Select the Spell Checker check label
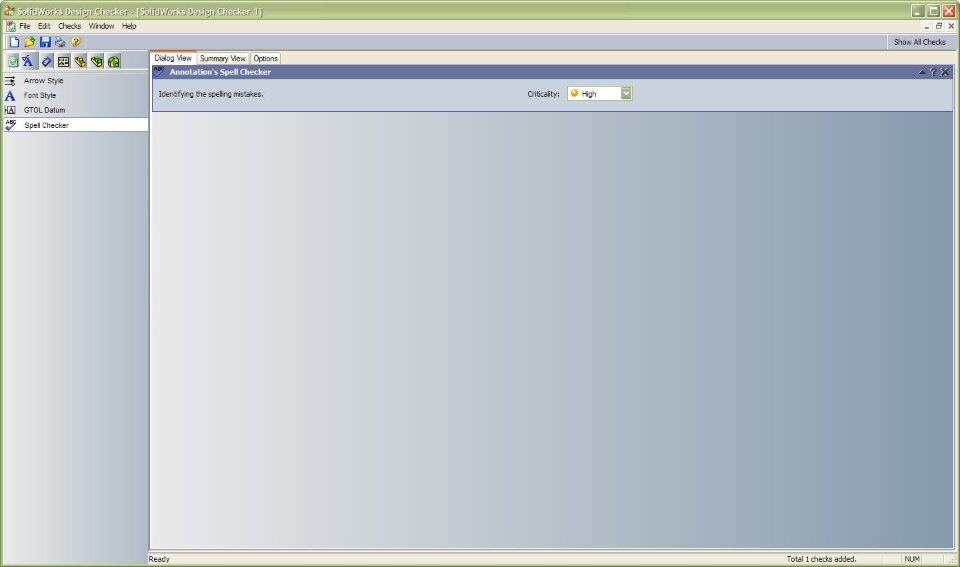 pos(47,125)
